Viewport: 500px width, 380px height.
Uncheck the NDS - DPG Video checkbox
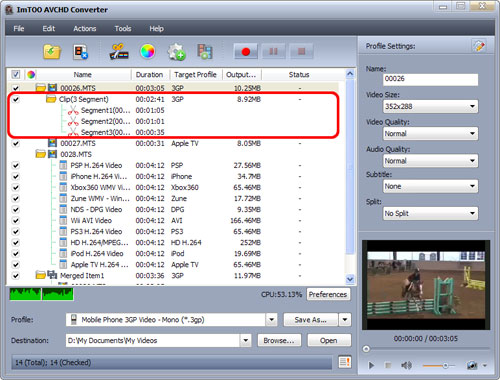point(16,209)
